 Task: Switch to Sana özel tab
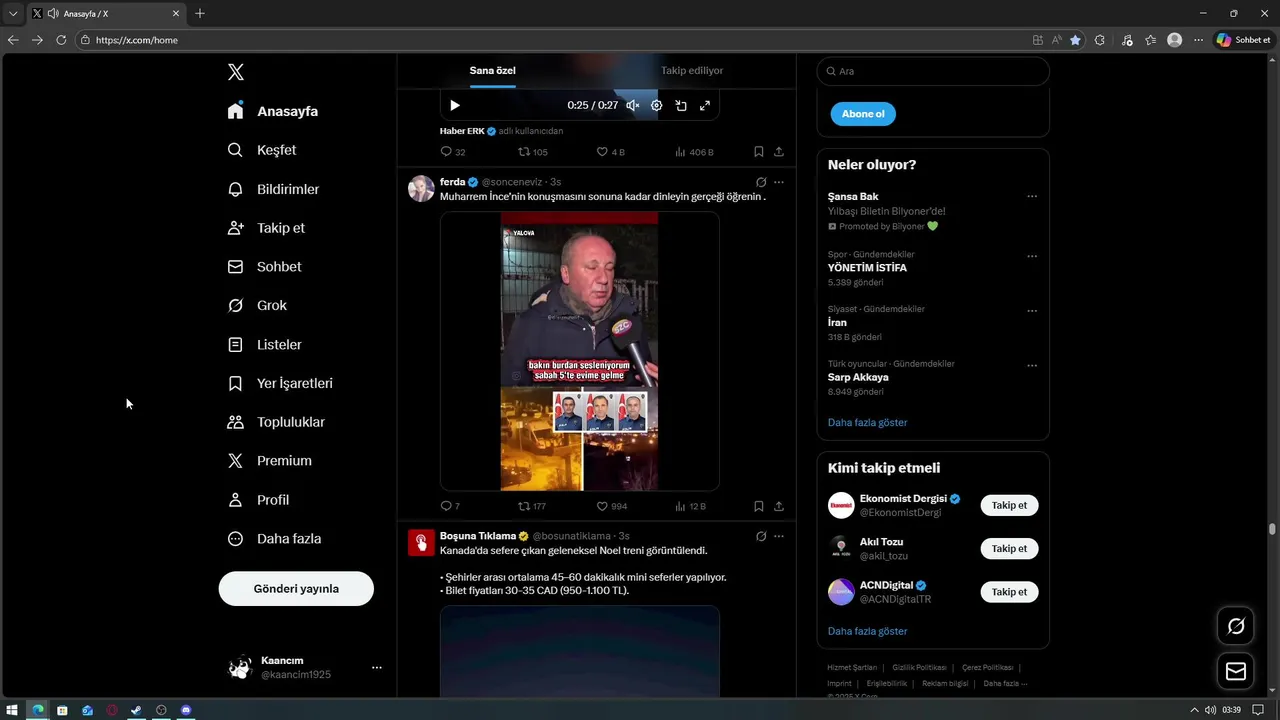[493, 71]
